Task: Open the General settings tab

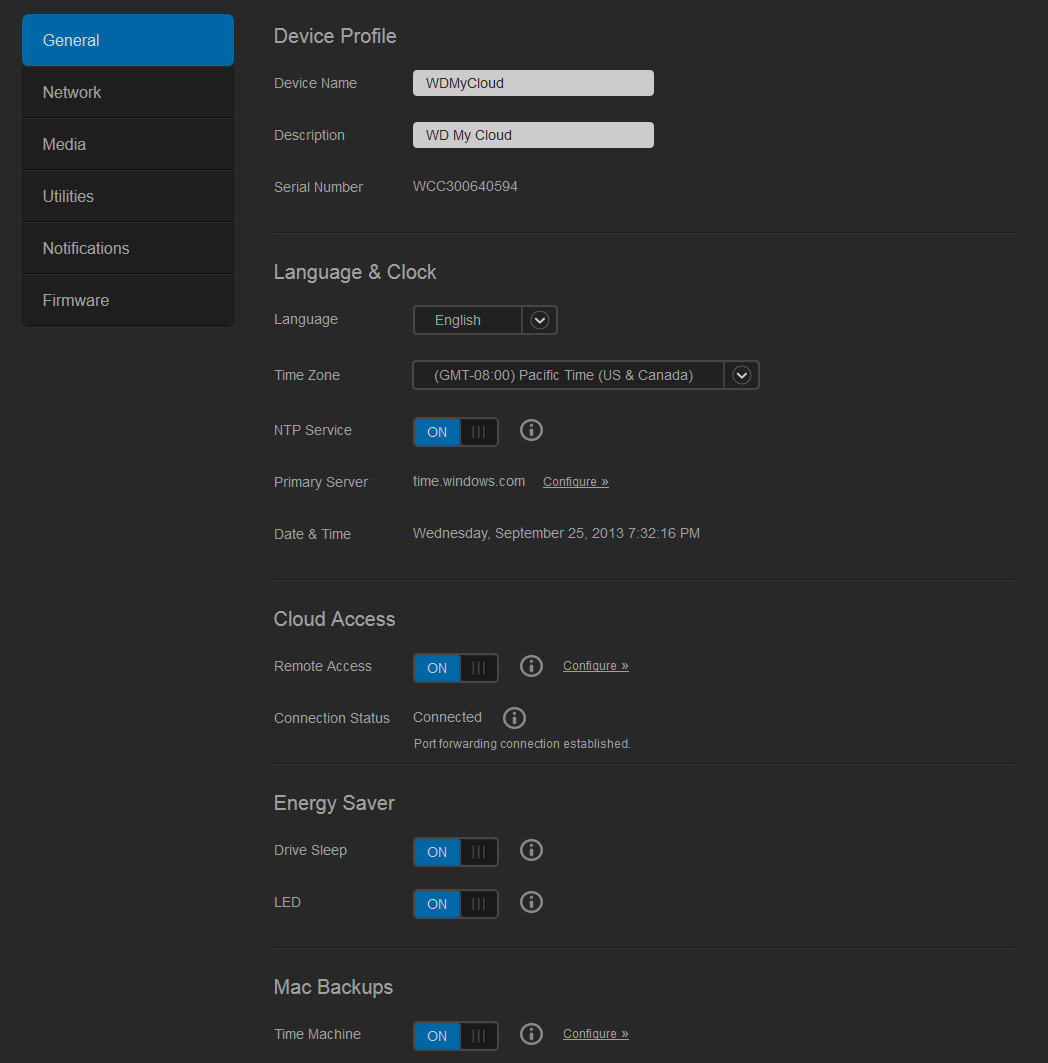Action: tap(127, 40)
